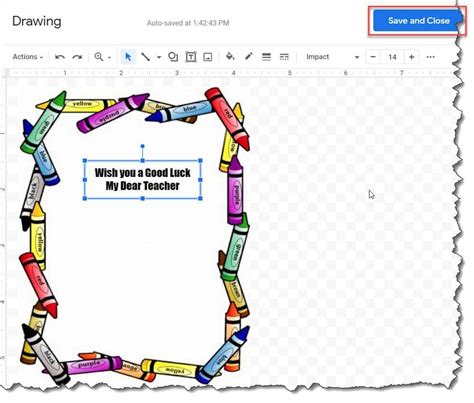Screen dimensions: 474x403
Task: Open the border weight option
Action: point(266,57)
